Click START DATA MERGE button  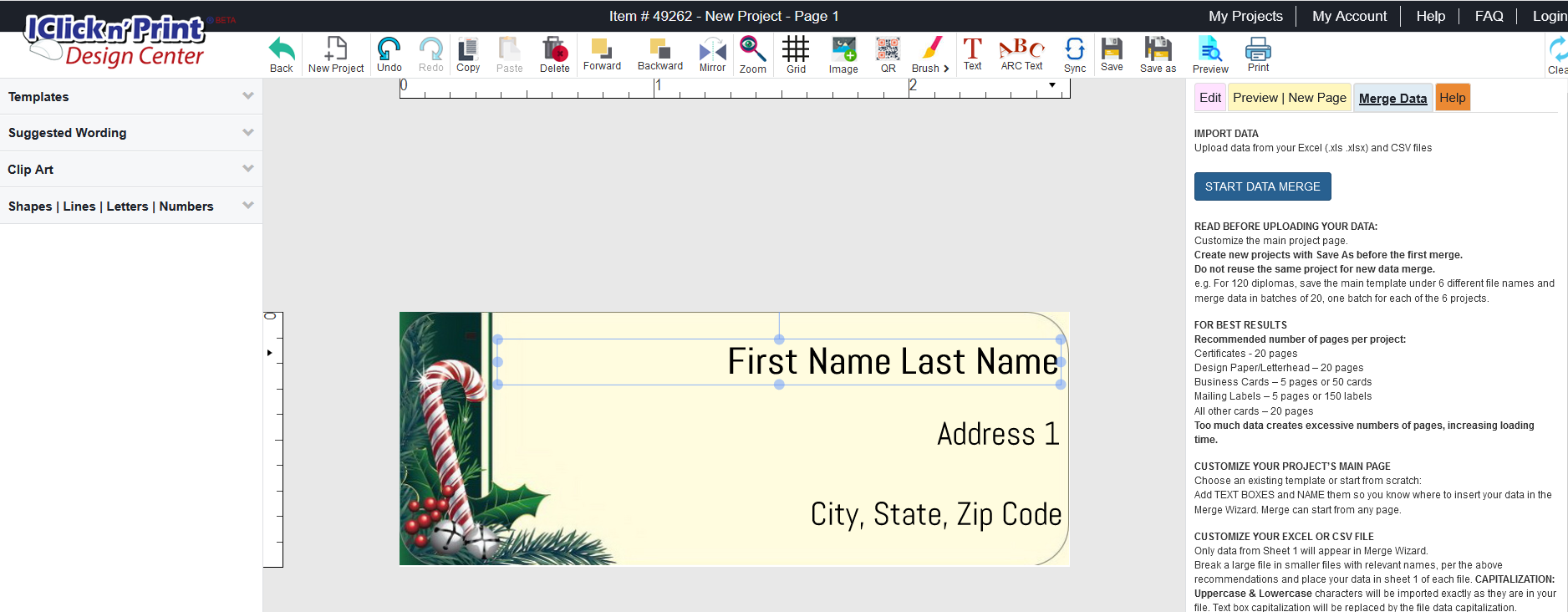pos(1262,186)
